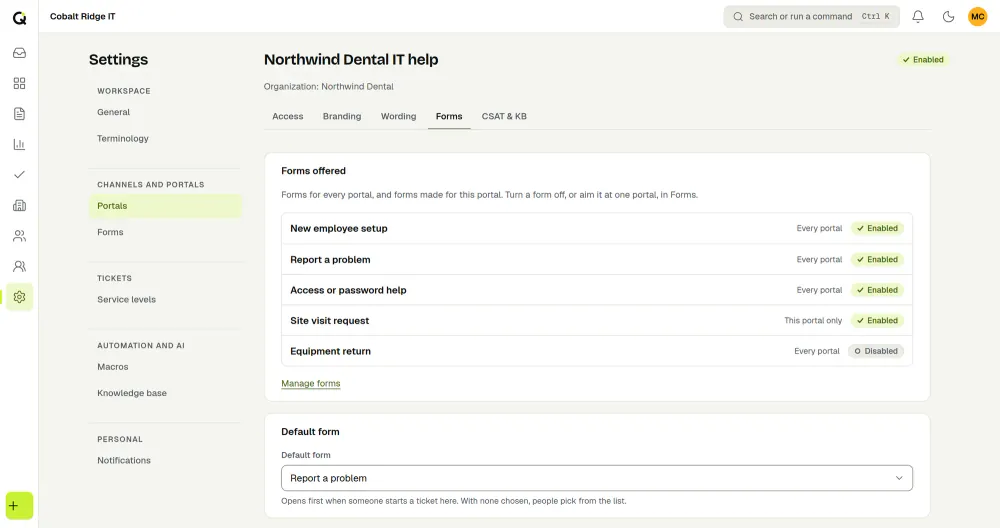Open the Settings gear icon
Image resolution: width=1000 pixels, height=528 pixels.
coord(19,297)
